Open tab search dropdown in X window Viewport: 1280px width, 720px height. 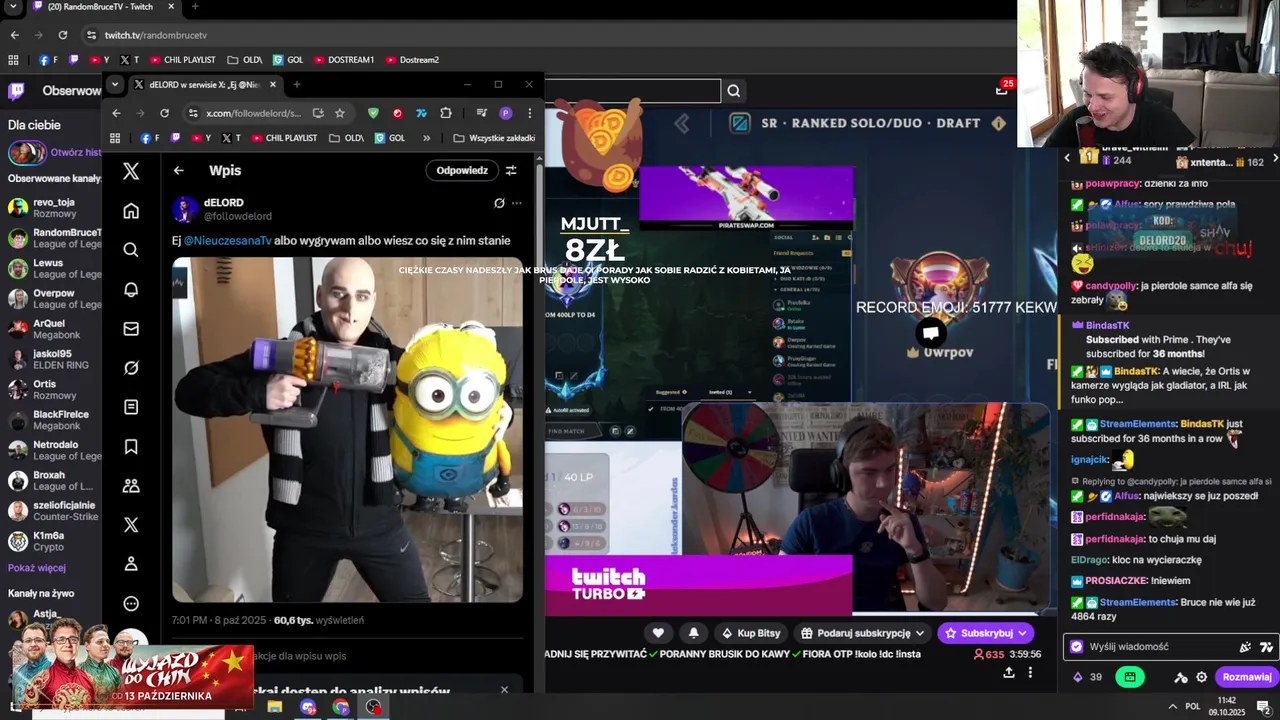click(115, 84)
